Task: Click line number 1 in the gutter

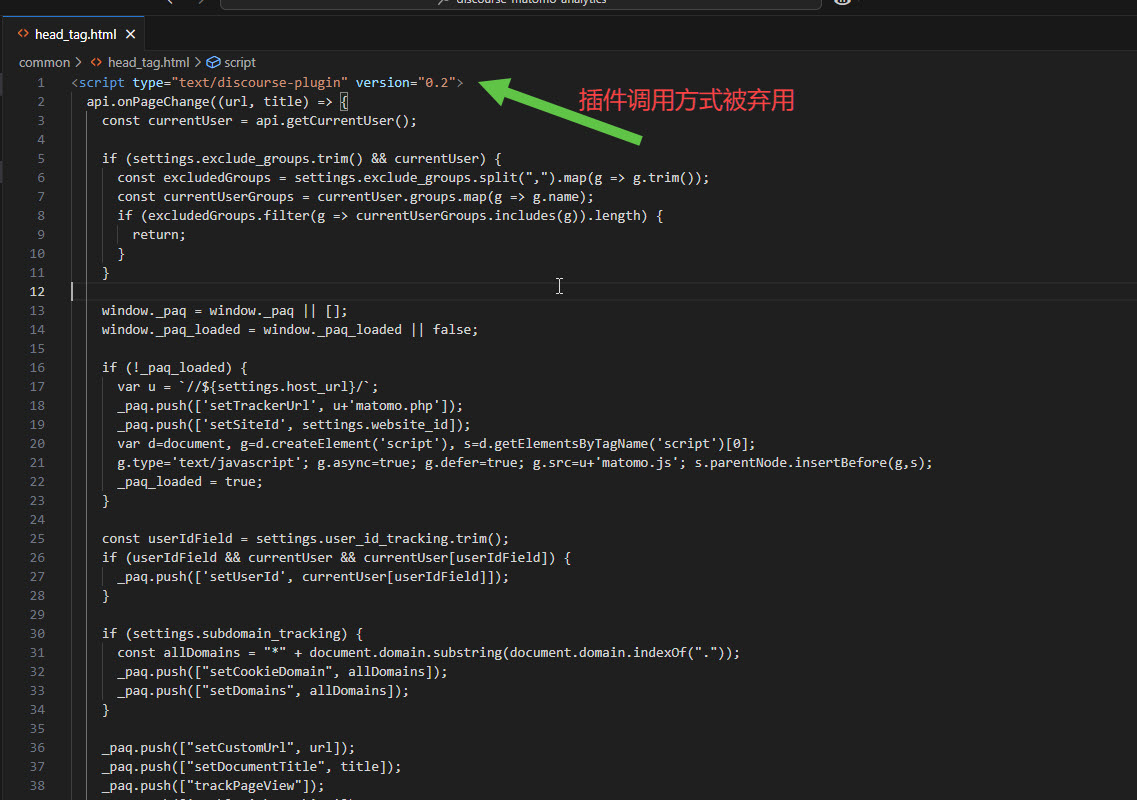Action: coord(41,83)
